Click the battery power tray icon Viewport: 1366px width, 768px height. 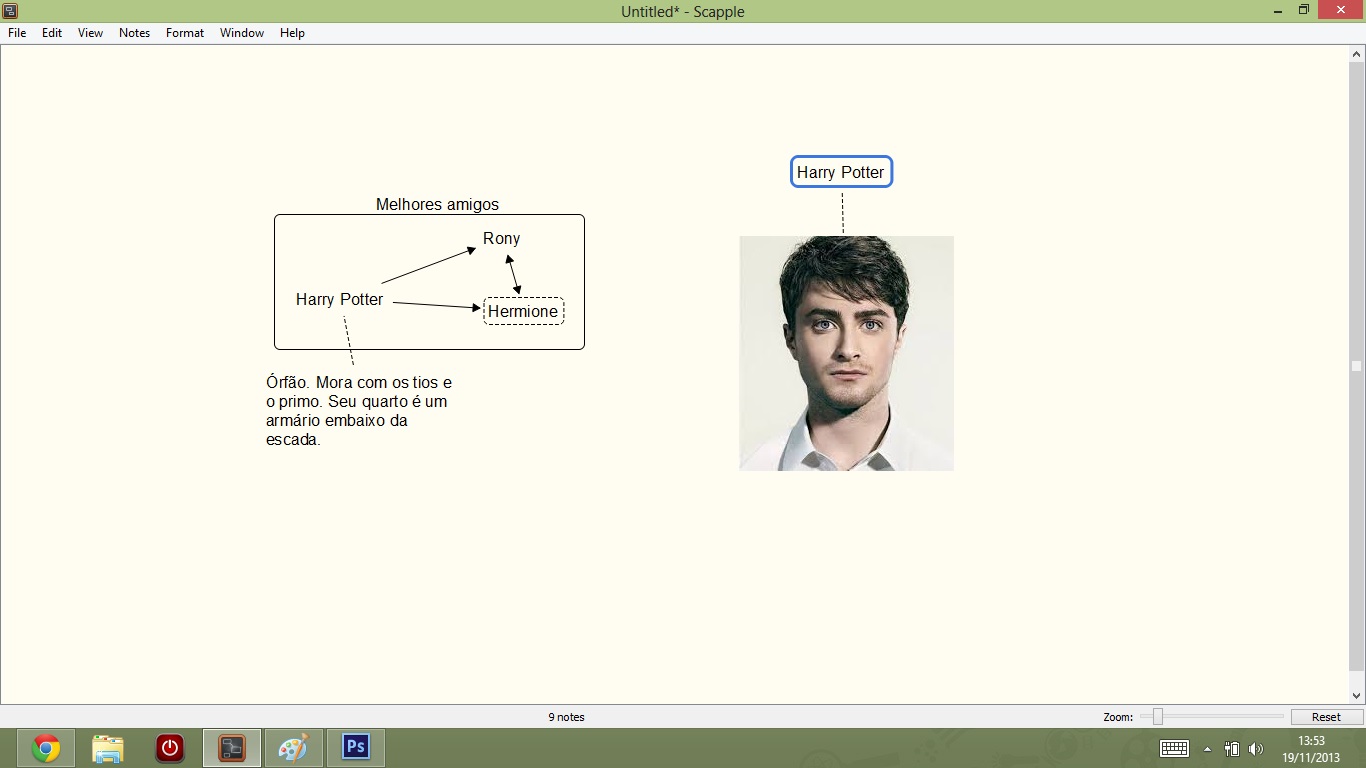[x=1232, y=749]
